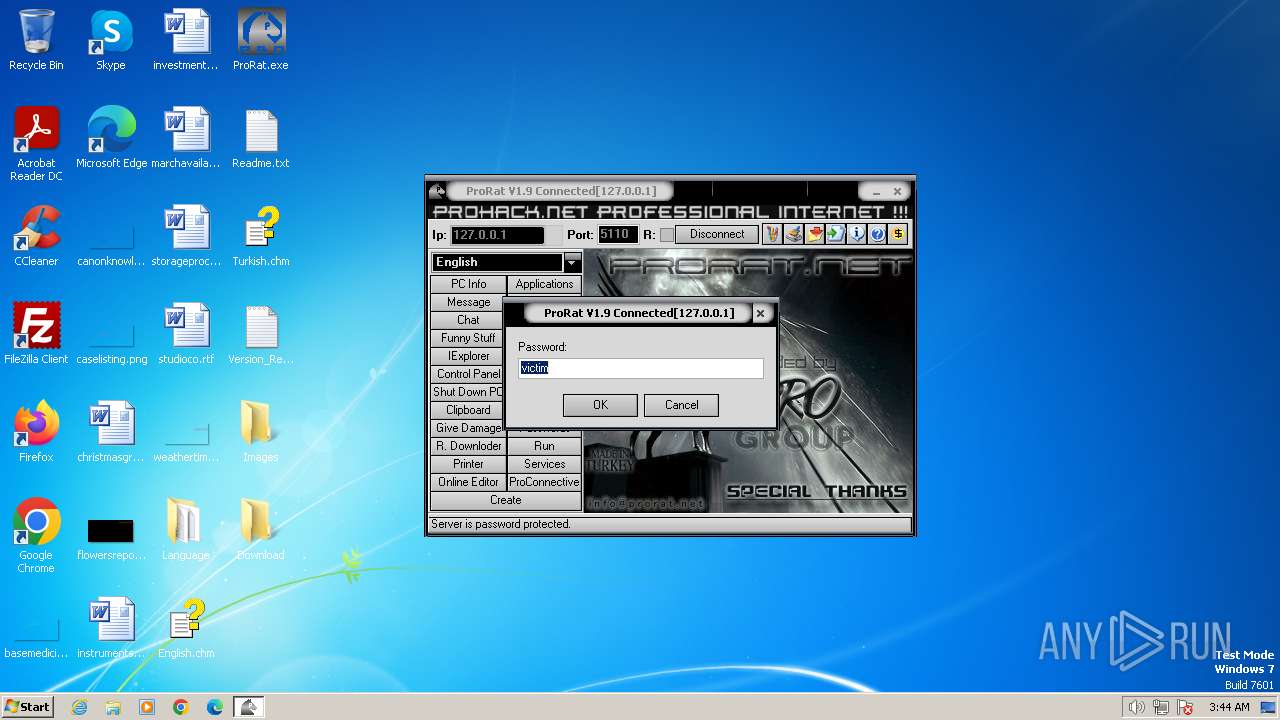Minimize the ProRat main window
The width and height of the screenshot is (1280, 720).
coord(876,192)
